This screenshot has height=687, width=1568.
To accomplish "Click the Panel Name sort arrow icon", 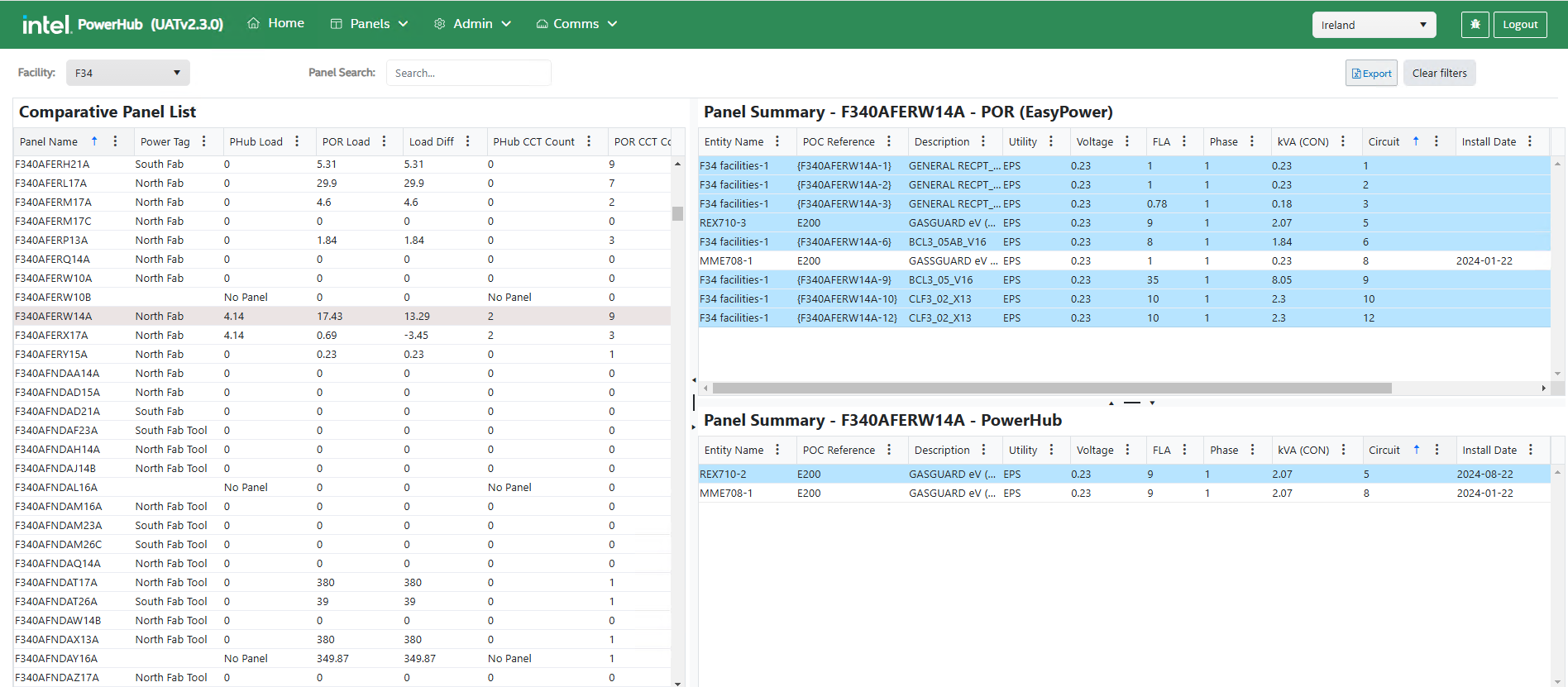I will click(x=94, y=141).
